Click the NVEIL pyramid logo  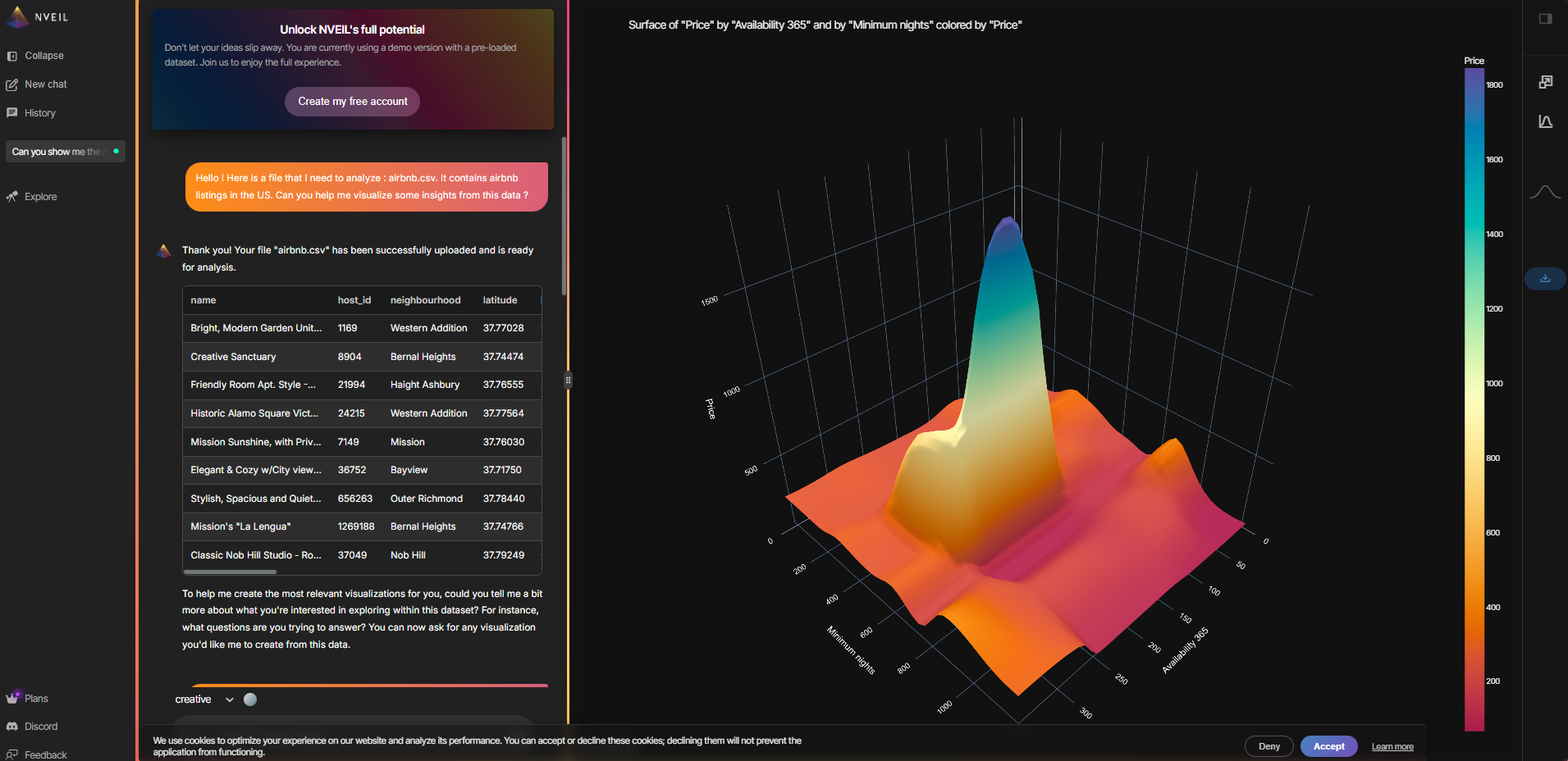click(x=17, y=16)
